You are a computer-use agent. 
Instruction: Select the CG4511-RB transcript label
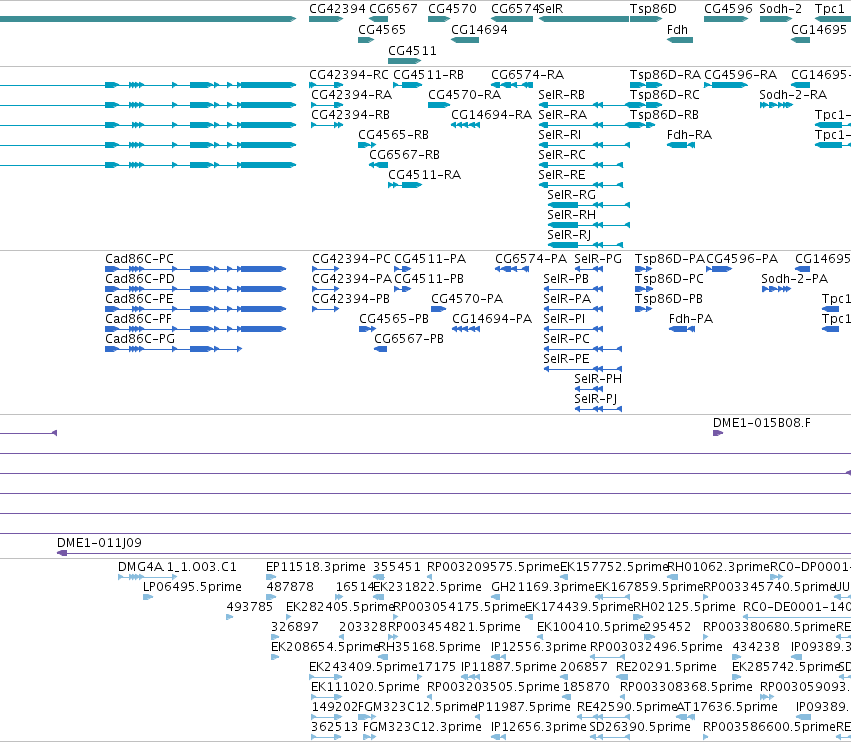[428, 75]
